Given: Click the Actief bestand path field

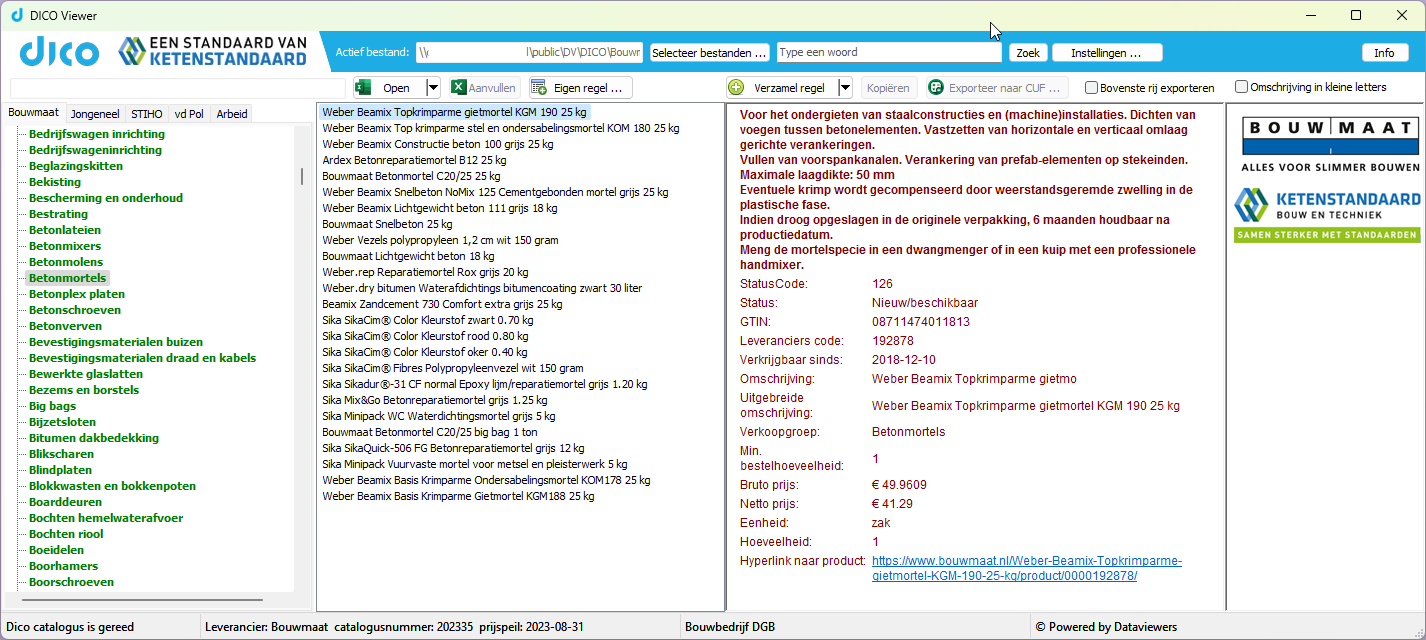Looking at the screenshot, I should (x=529, y=52).
